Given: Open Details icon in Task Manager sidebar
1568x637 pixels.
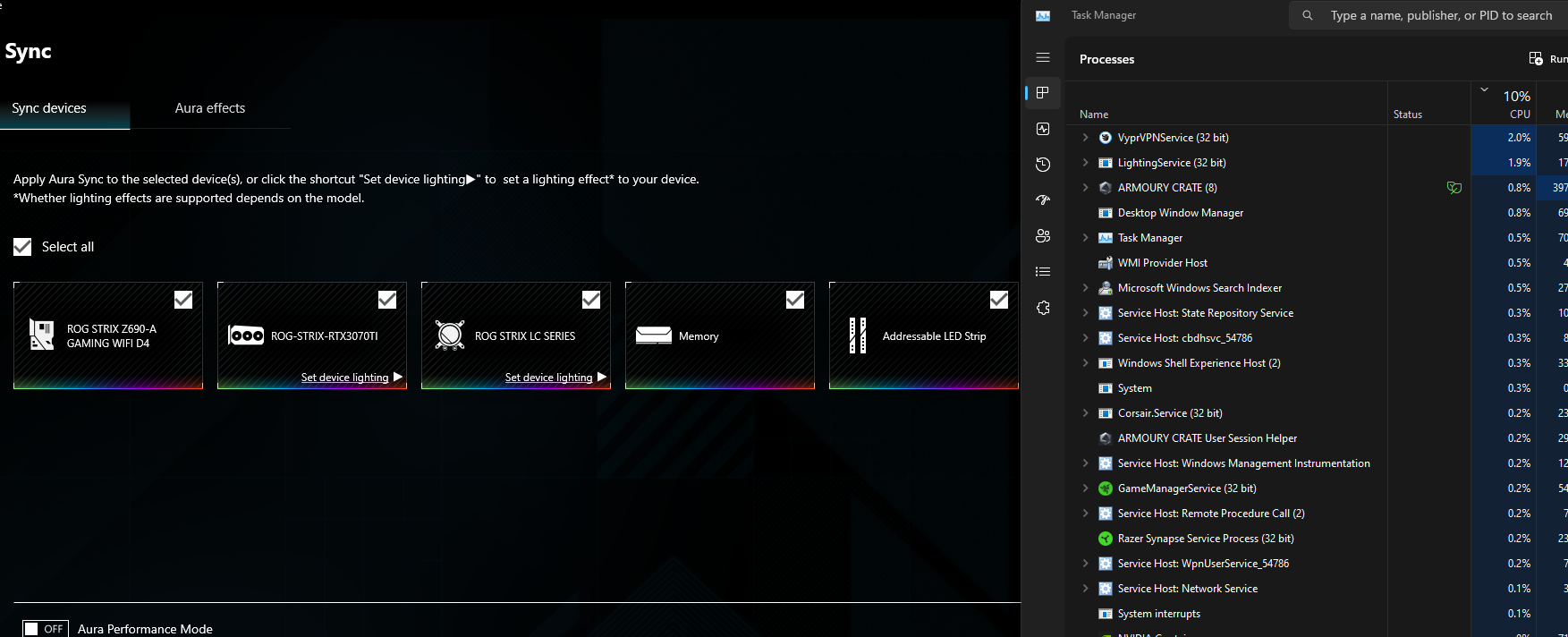Looking at the screenshot, I should click(x=1043, y=272).
